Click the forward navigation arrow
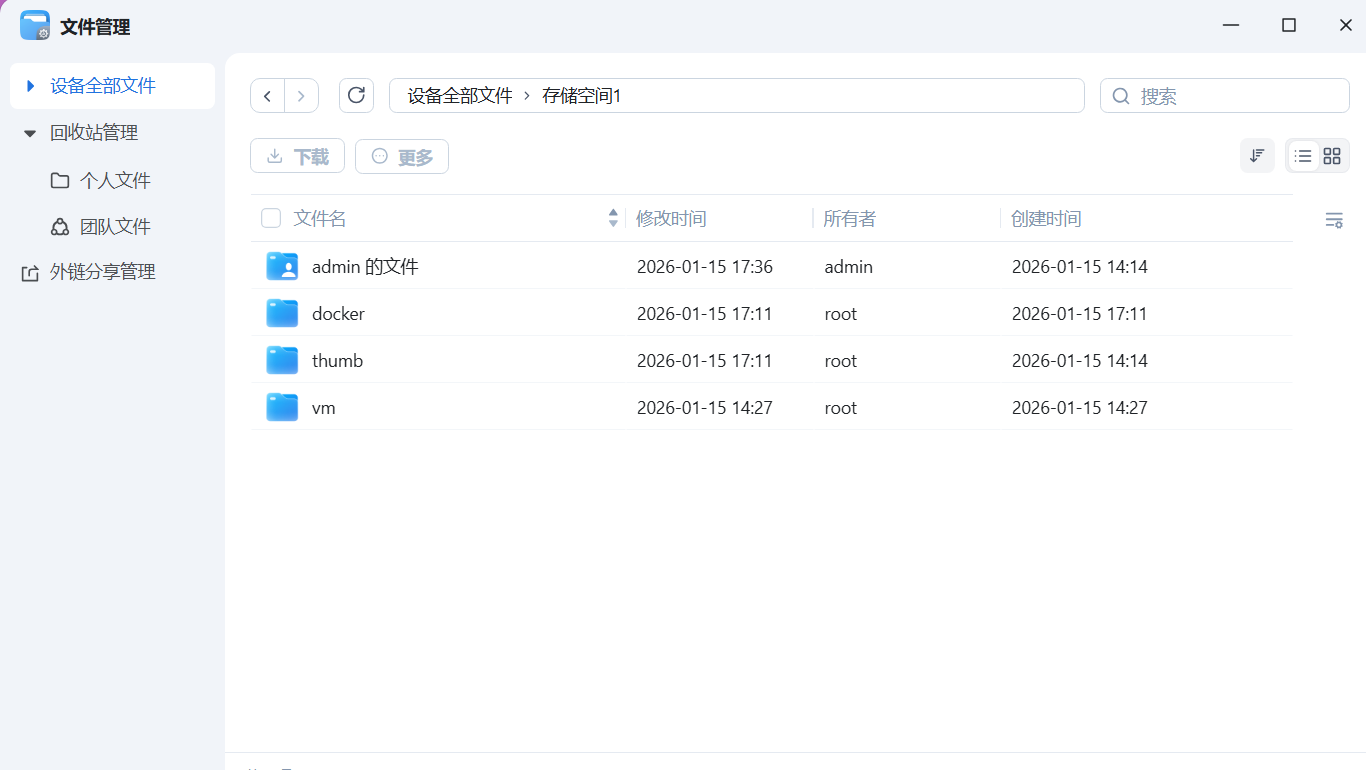 [x=301, y=95]
